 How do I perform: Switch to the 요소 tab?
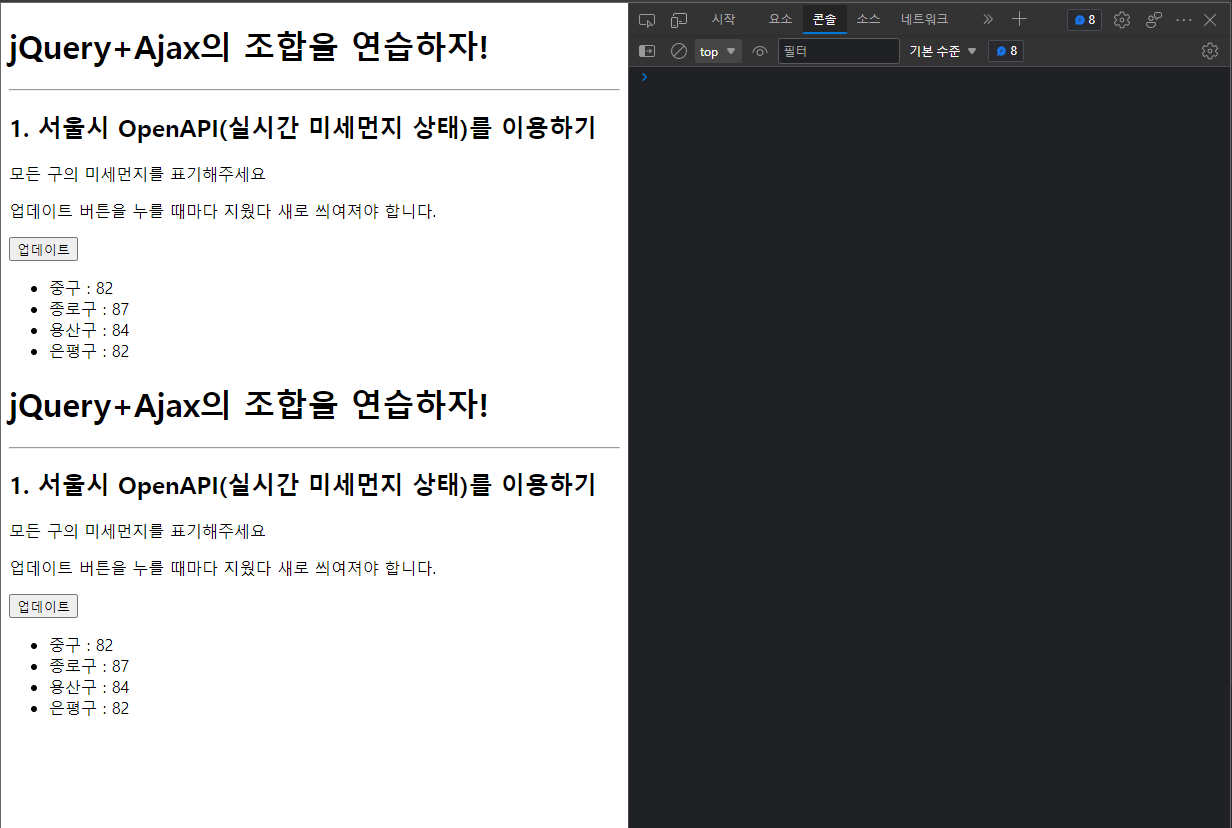(x=781, y=19)
